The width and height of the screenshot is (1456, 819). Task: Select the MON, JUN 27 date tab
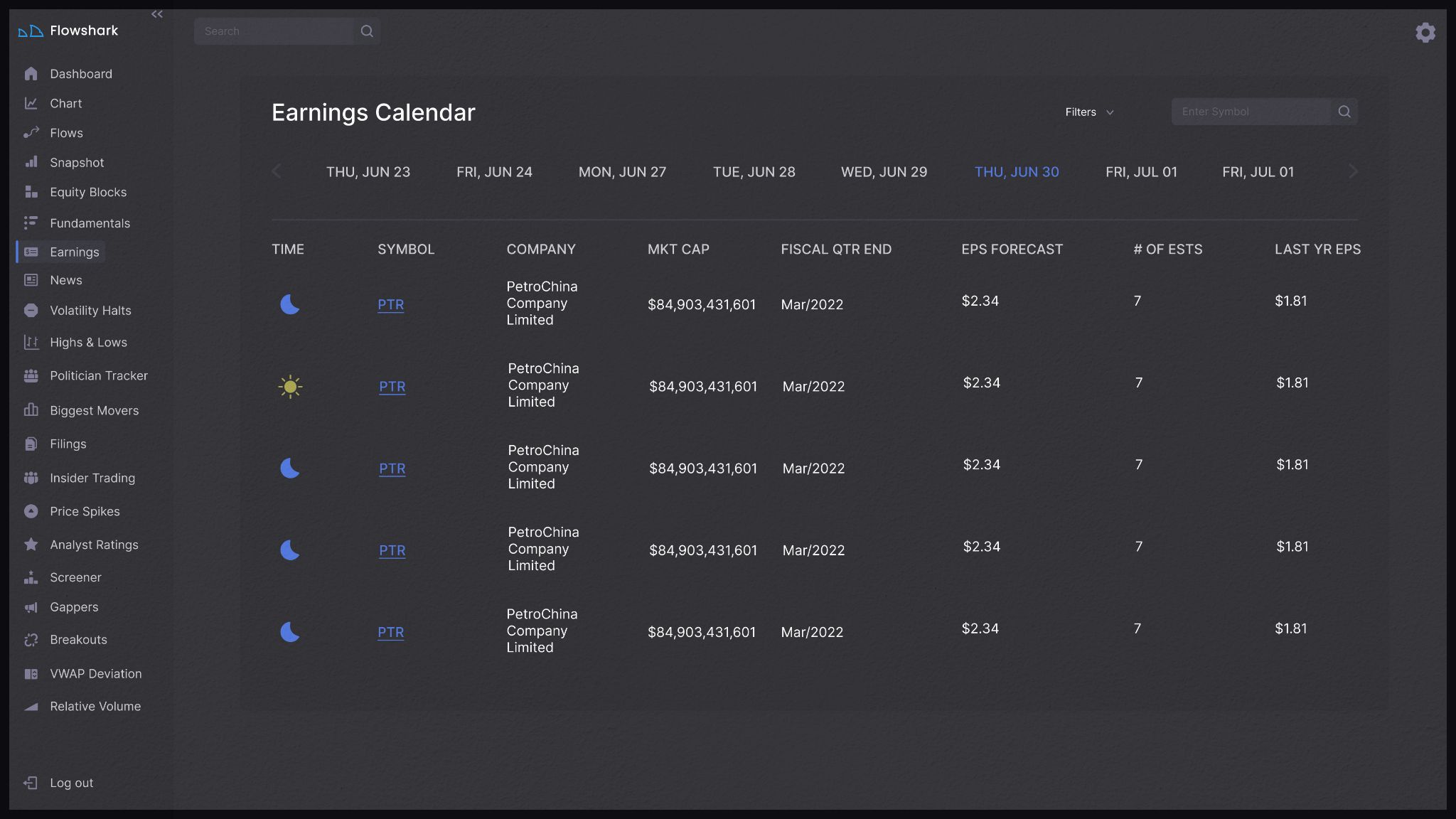[x=622, y=172]
